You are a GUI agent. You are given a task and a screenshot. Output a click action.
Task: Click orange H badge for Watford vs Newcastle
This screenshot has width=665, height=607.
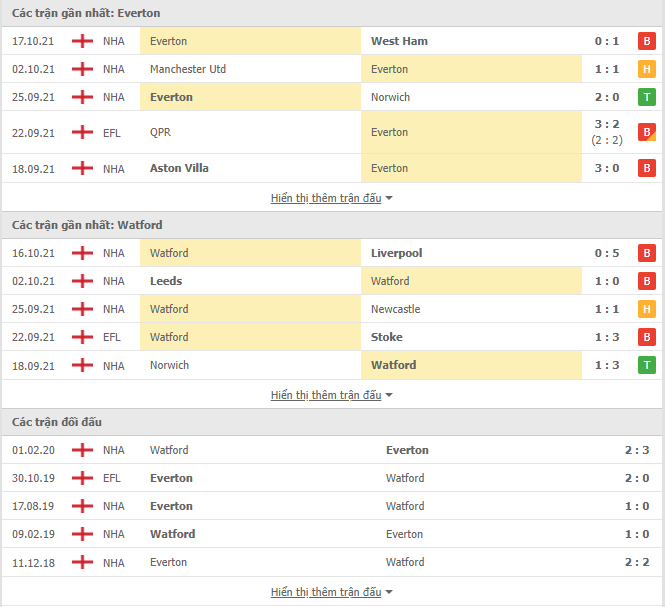click(x=647, y=309)
